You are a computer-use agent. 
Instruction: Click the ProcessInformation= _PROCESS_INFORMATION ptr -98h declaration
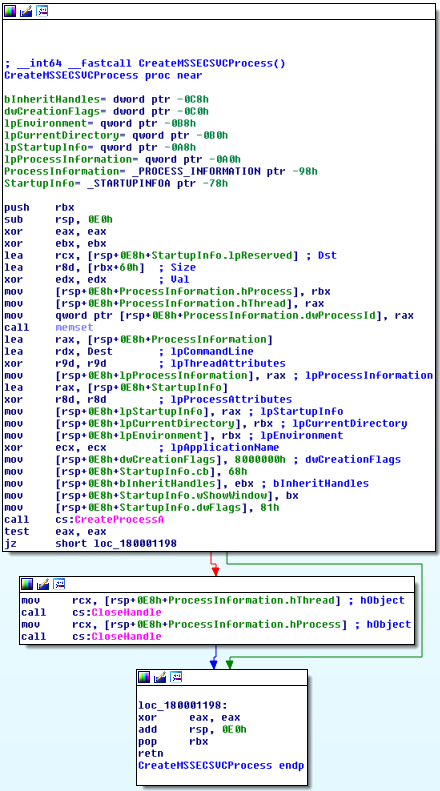[x=161, y=172]
